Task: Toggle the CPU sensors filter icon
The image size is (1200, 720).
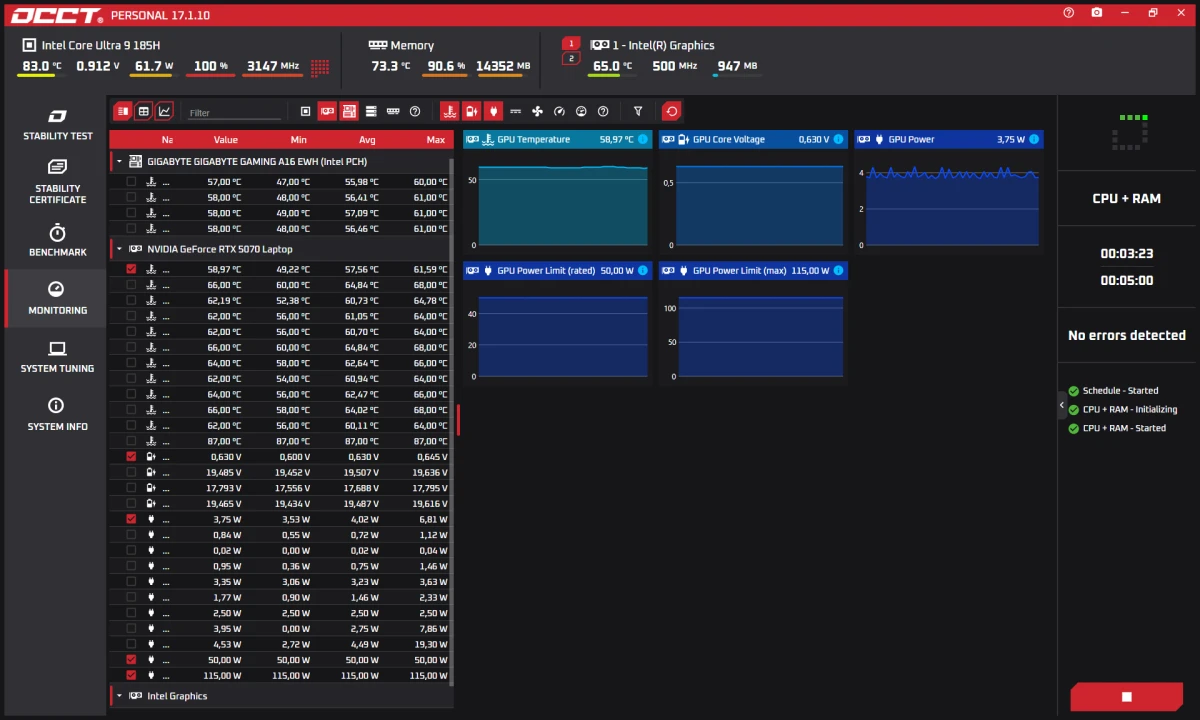Action: (306, 111)
